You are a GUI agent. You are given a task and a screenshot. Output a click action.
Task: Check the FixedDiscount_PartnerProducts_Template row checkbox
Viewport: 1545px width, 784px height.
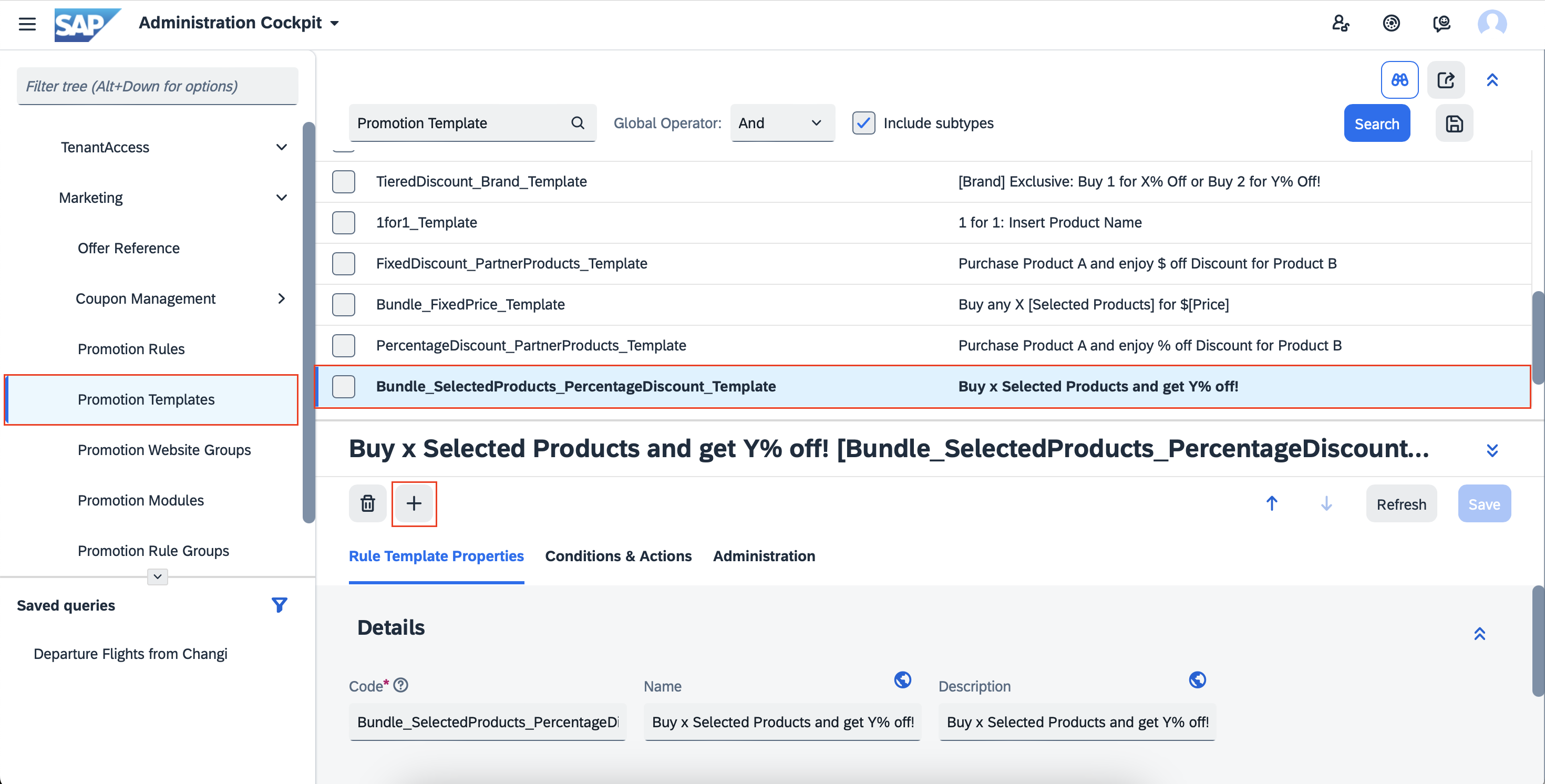(x=344, y=263)
